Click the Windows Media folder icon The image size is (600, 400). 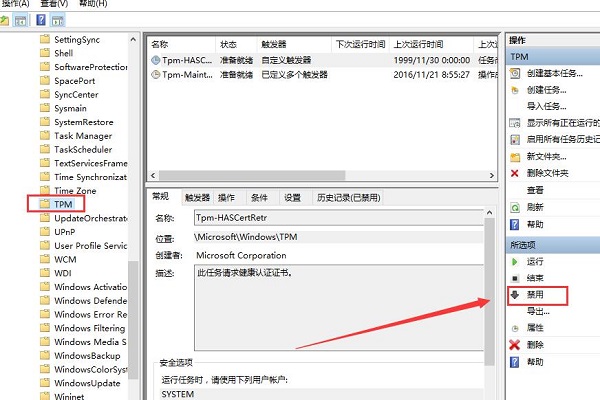[45, 341]
